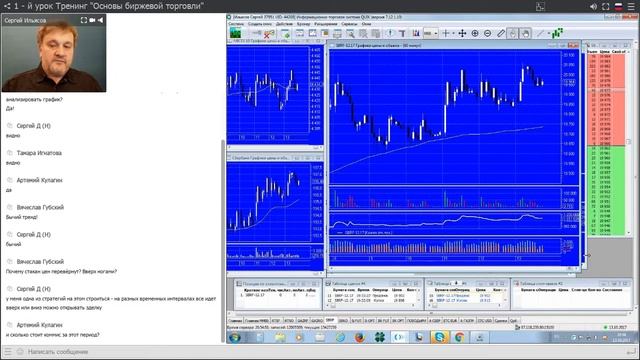Viewport: 640px width, 360px height.
Task: Switch to the SBRF tab at the bottom of QUIK
Action: click(330, 320)
